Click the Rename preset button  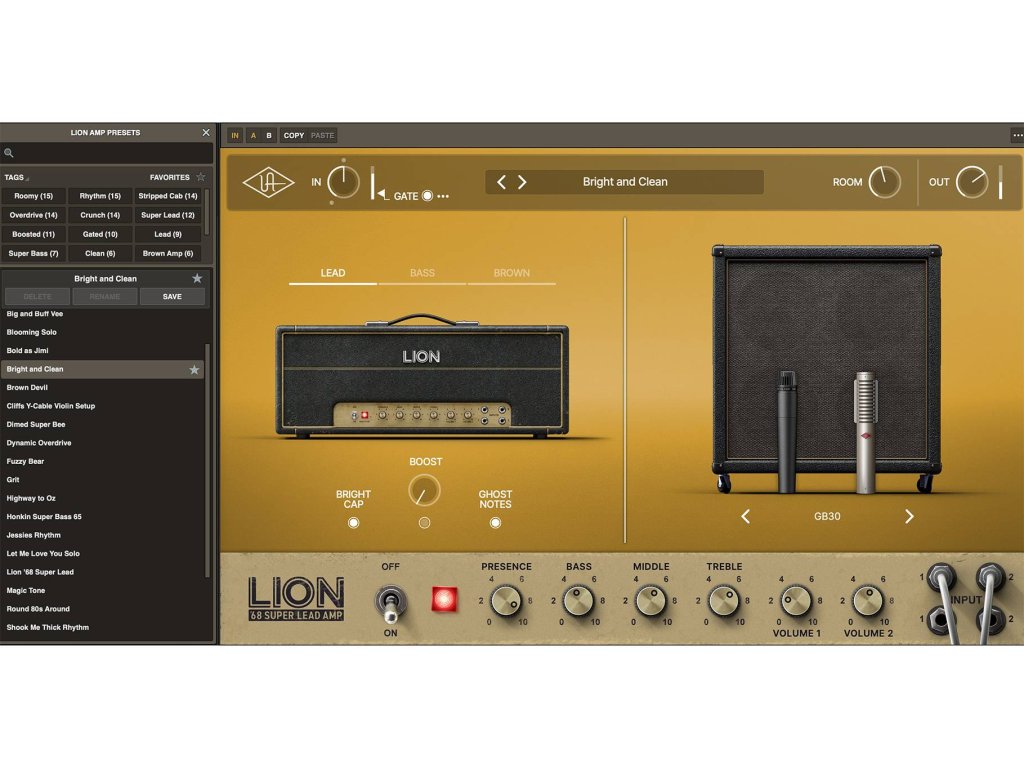(x=104, y=296)
